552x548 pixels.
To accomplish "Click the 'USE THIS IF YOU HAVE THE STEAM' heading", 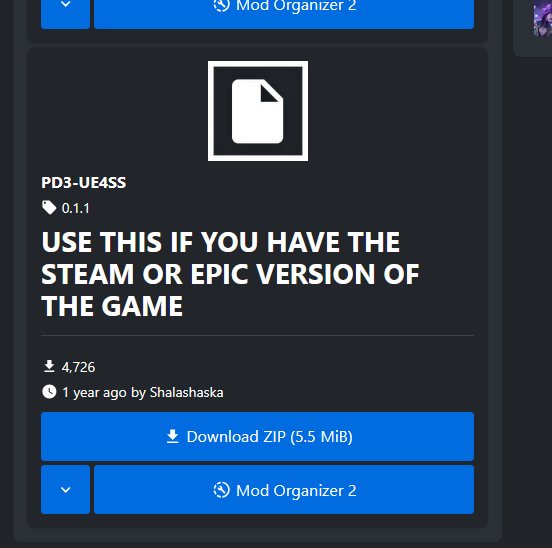I will [230, 274].
